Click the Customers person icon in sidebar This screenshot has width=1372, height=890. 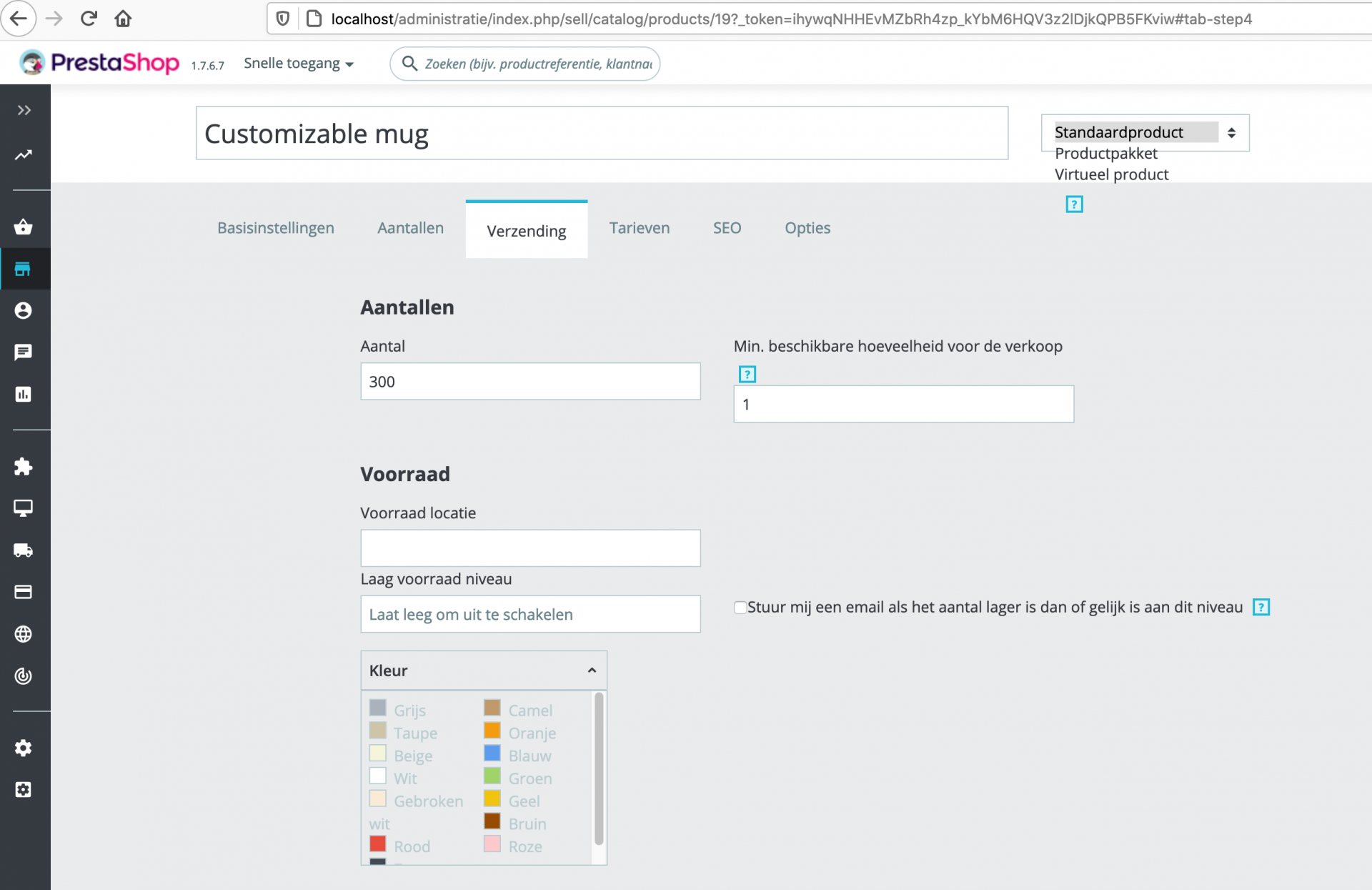coord(23,310)
